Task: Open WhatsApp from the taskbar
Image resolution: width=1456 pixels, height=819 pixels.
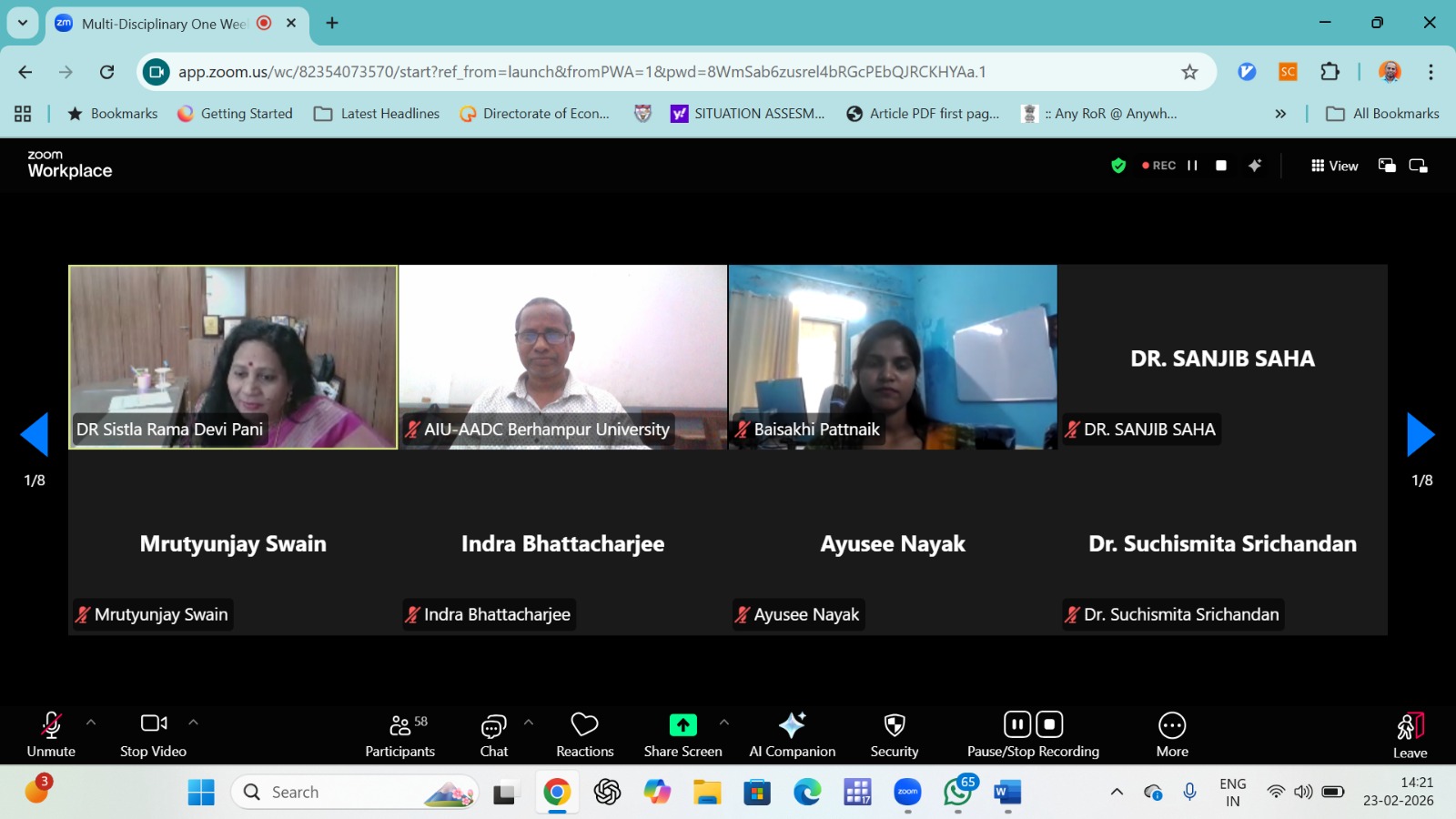Action: 957,793
